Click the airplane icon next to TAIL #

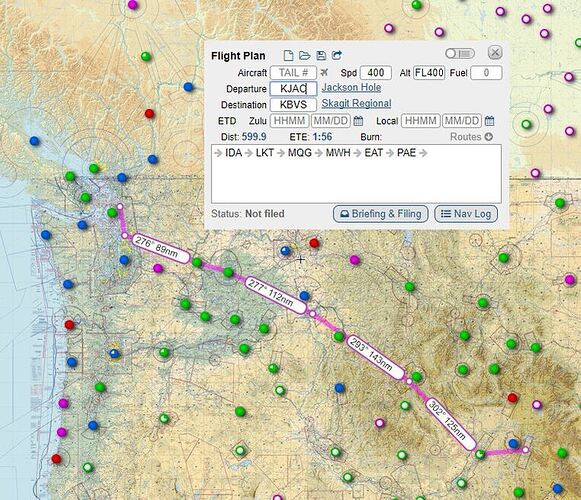coord(324,72)
